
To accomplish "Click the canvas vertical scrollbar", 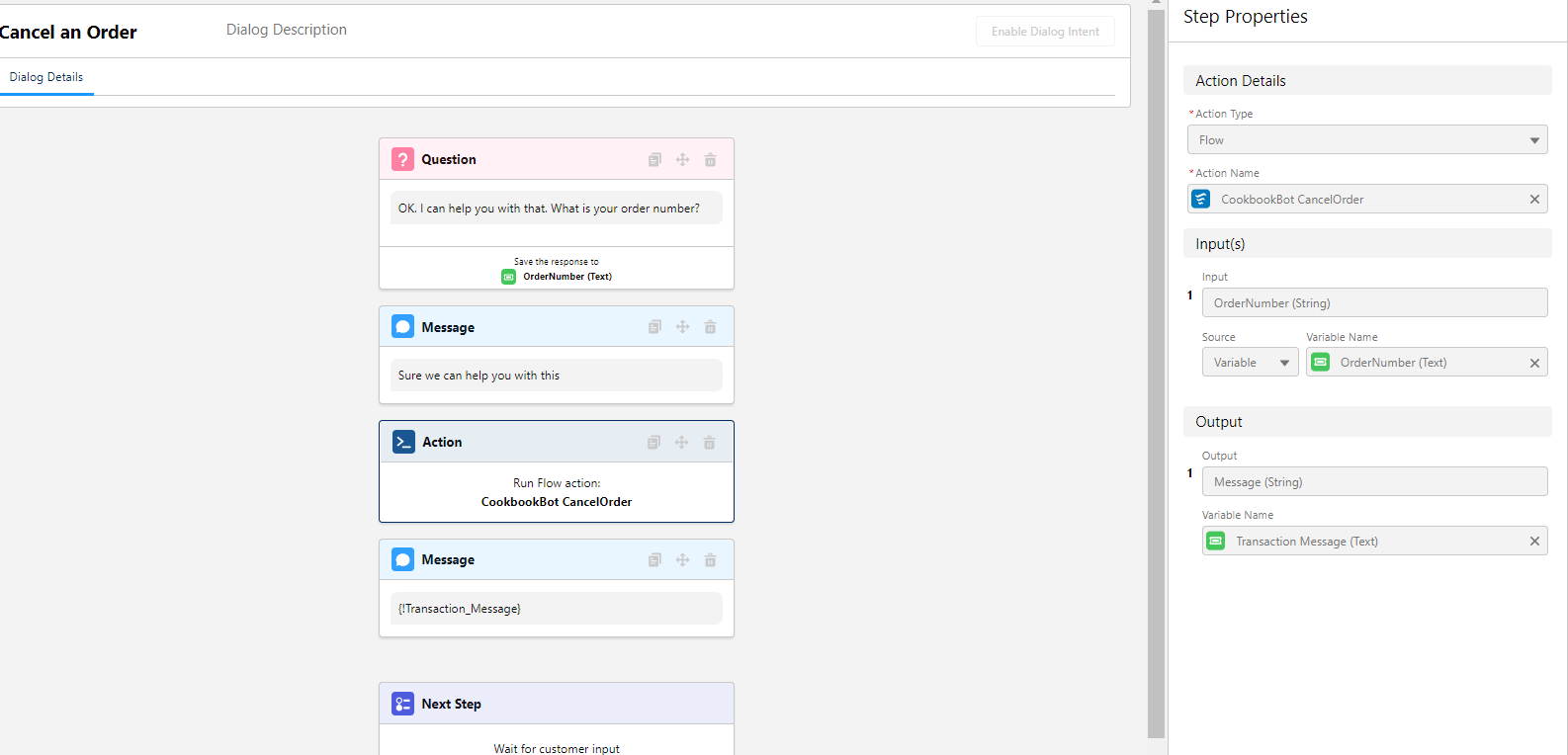I will 1156,376.
